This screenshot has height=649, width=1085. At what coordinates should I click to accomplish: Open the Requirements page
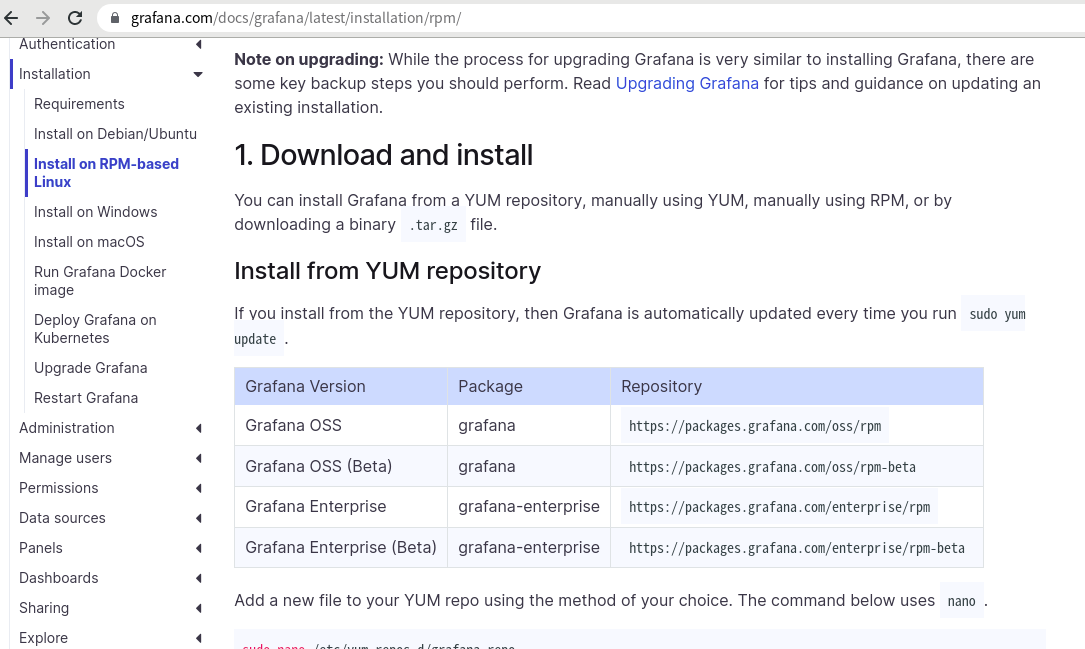[79, 104]
